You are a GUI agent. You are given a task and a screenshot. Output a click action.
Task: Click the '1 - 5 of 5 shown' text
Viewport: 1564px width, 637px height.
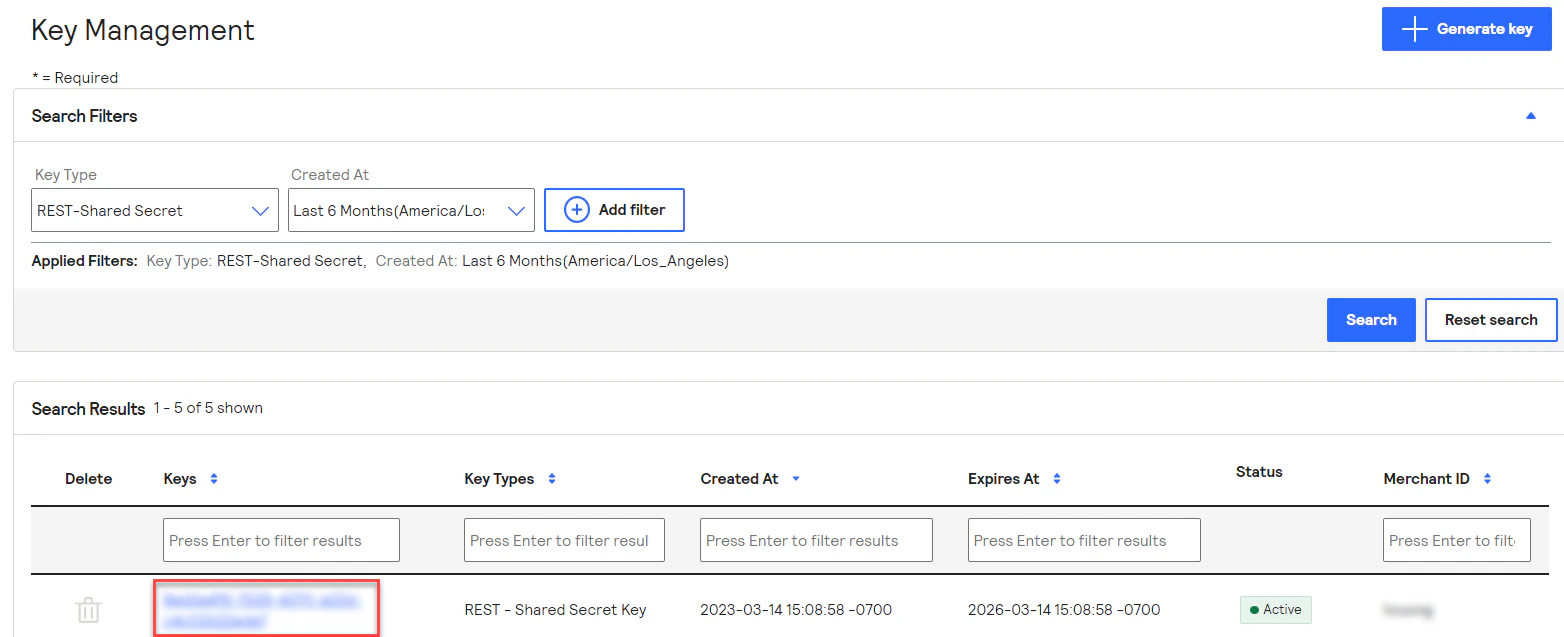point(208,408)
